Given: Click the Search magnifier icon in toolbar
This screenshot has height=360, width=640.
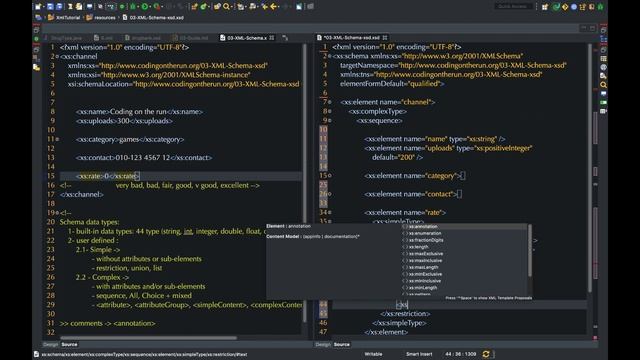Looking at the screenshot, I should [226, 7].
